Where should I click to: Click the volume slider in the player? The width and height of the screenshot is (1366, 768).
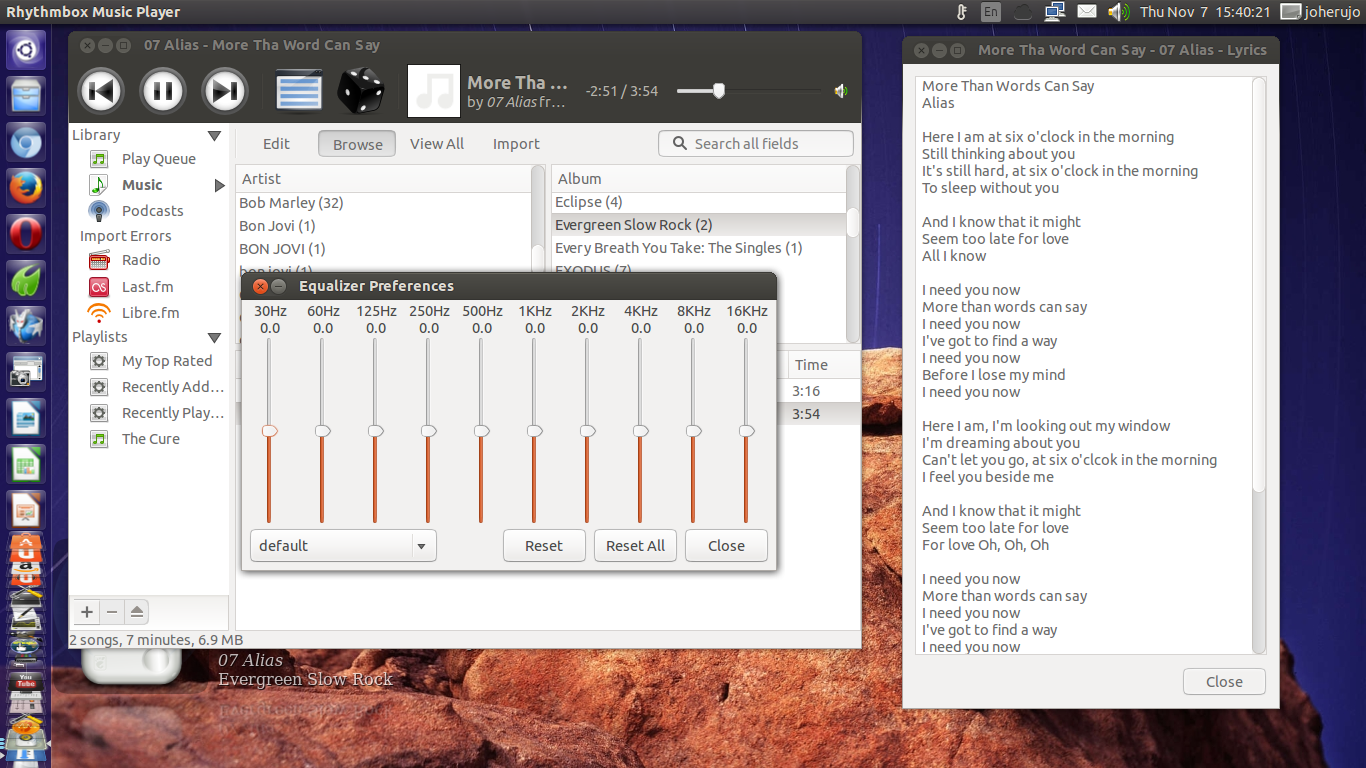(x=716, y=90)
